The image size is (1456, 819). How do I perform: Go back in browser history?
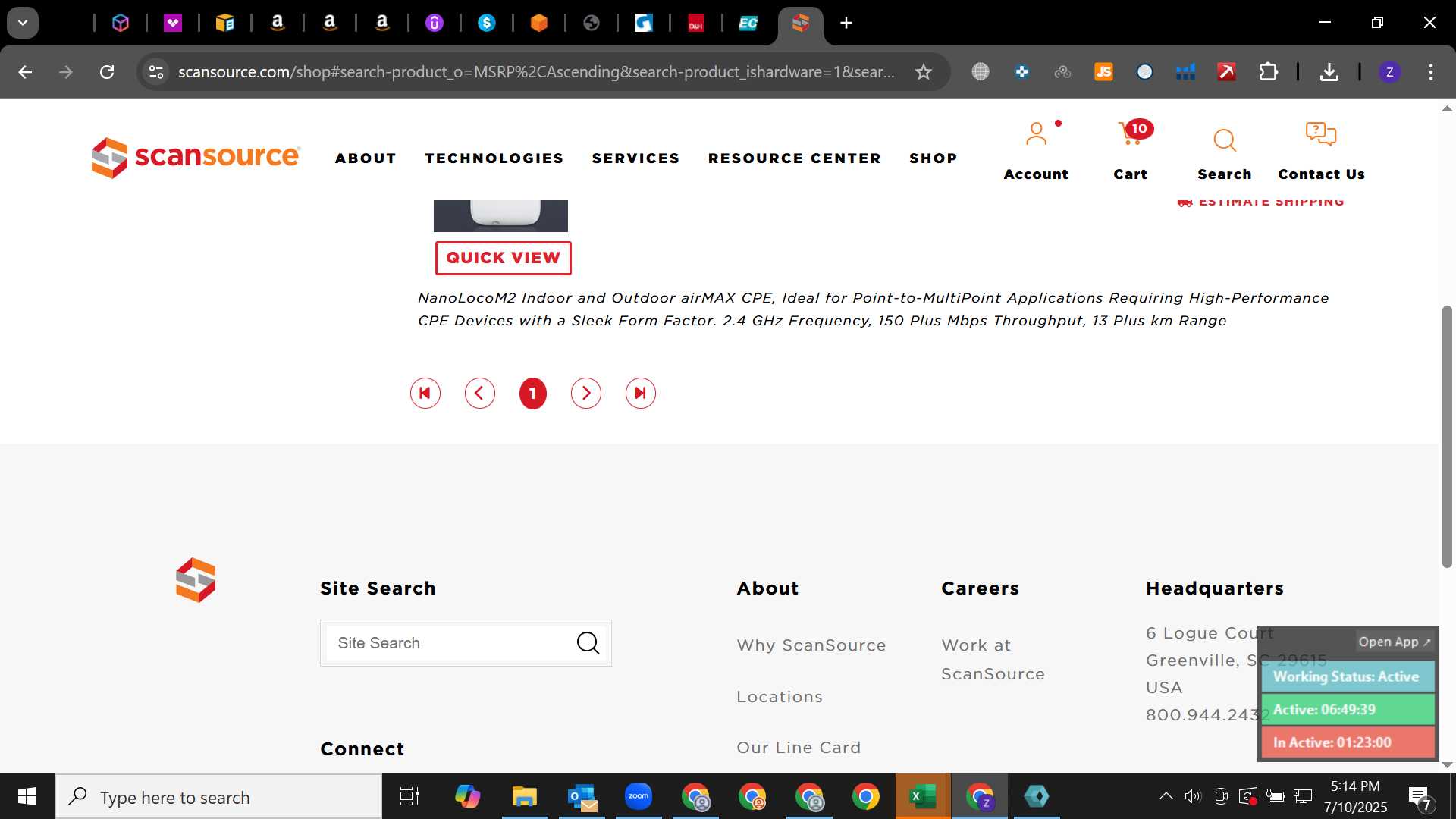tap(25, 72)
